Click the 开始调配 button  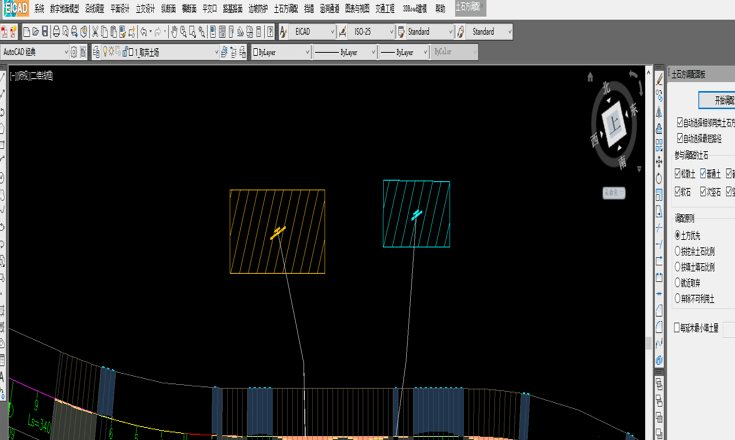click(717, 100)
